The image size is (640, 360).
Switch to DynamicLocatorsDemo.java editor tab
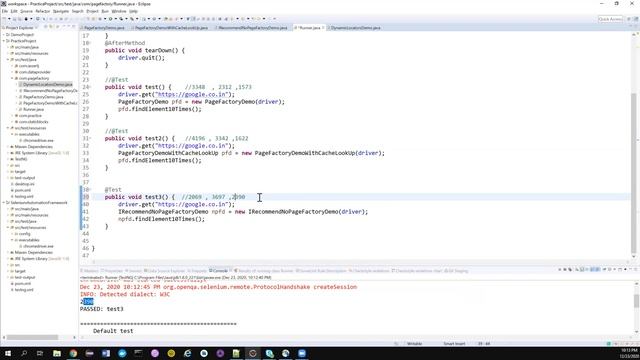pos(356,28)
